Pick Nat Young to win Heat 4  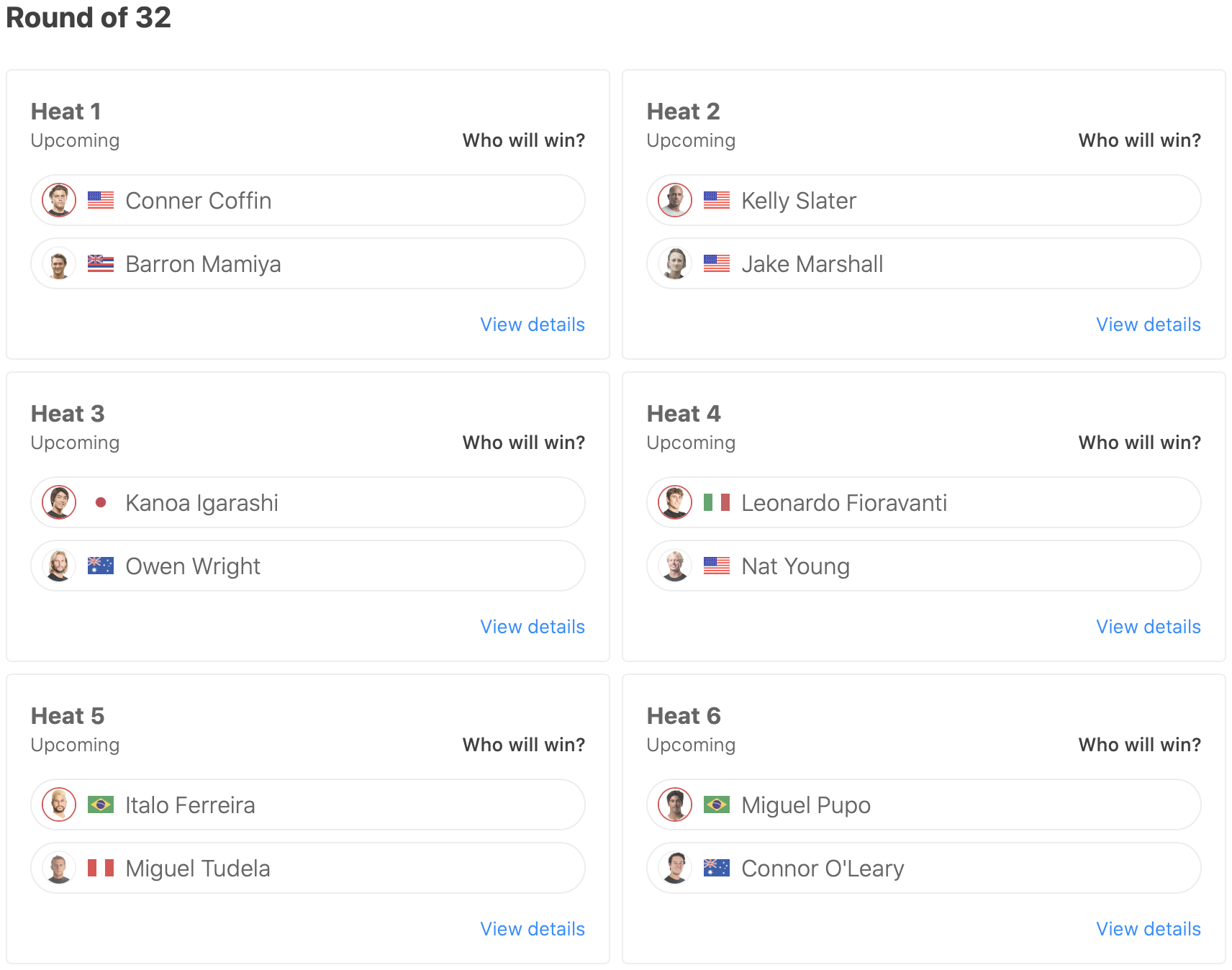coord(923,566)
